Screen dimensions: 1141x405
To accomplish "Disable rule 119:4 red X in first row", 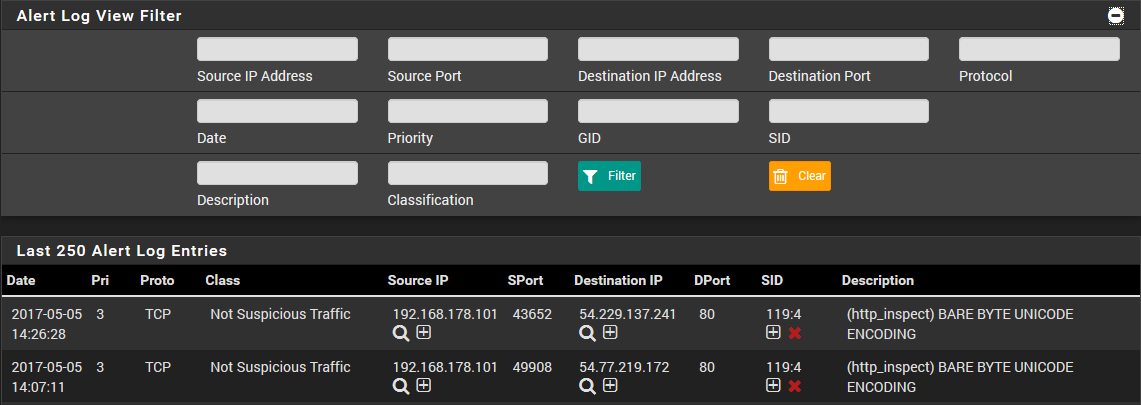I will click(795, 333).
